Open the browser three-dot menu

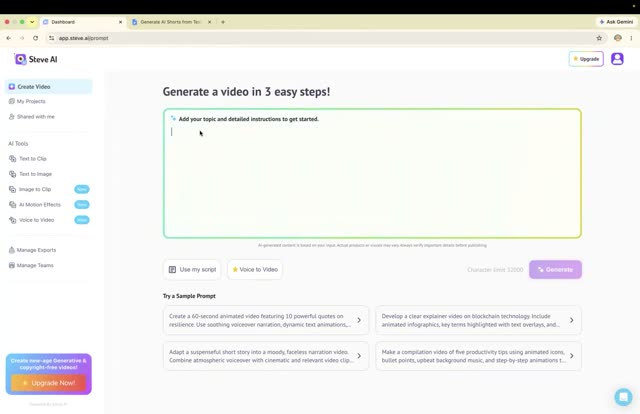tap(631, 38)
